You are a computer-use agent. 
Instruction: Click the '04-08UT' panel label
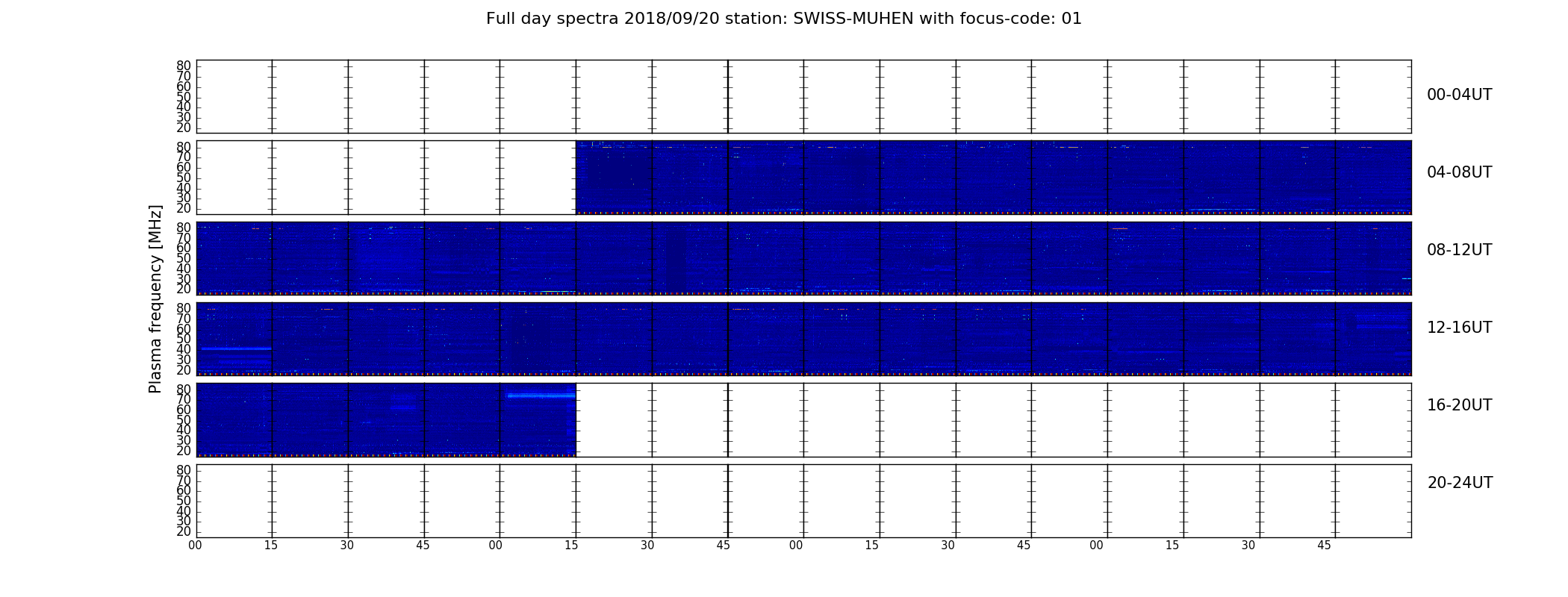pos(1460,172)
